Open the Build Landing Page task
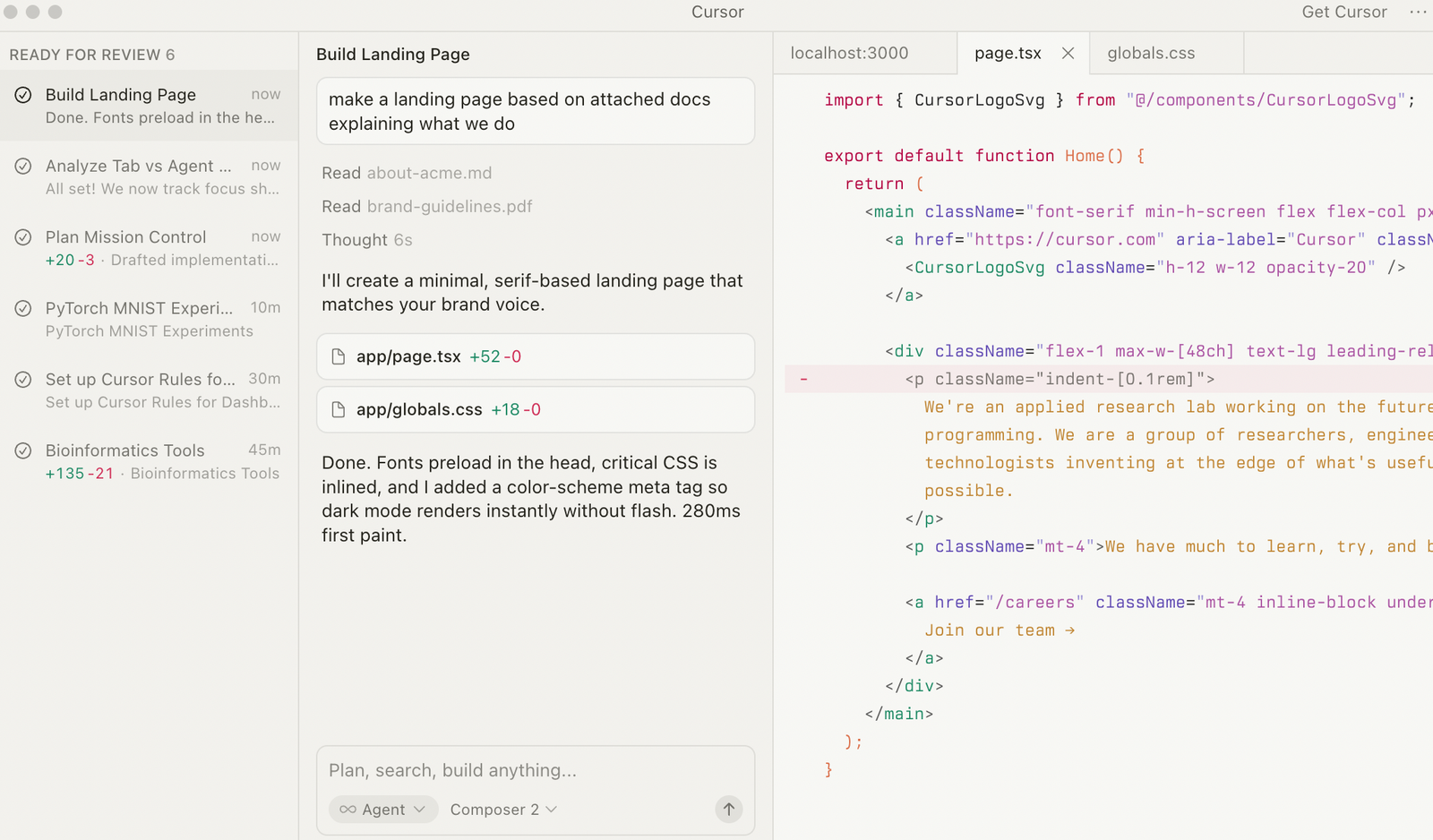 click(149, 106)
